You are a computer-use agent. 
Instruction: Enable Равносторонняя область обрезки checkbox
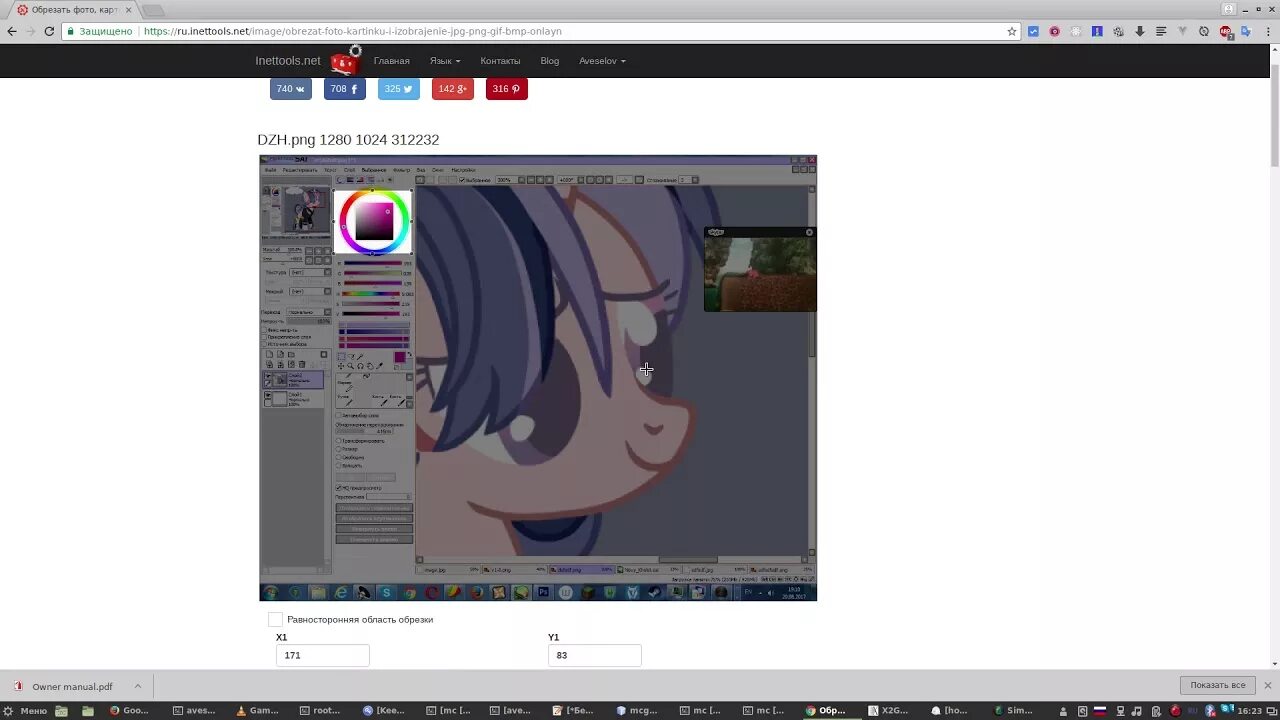[276, 620]
